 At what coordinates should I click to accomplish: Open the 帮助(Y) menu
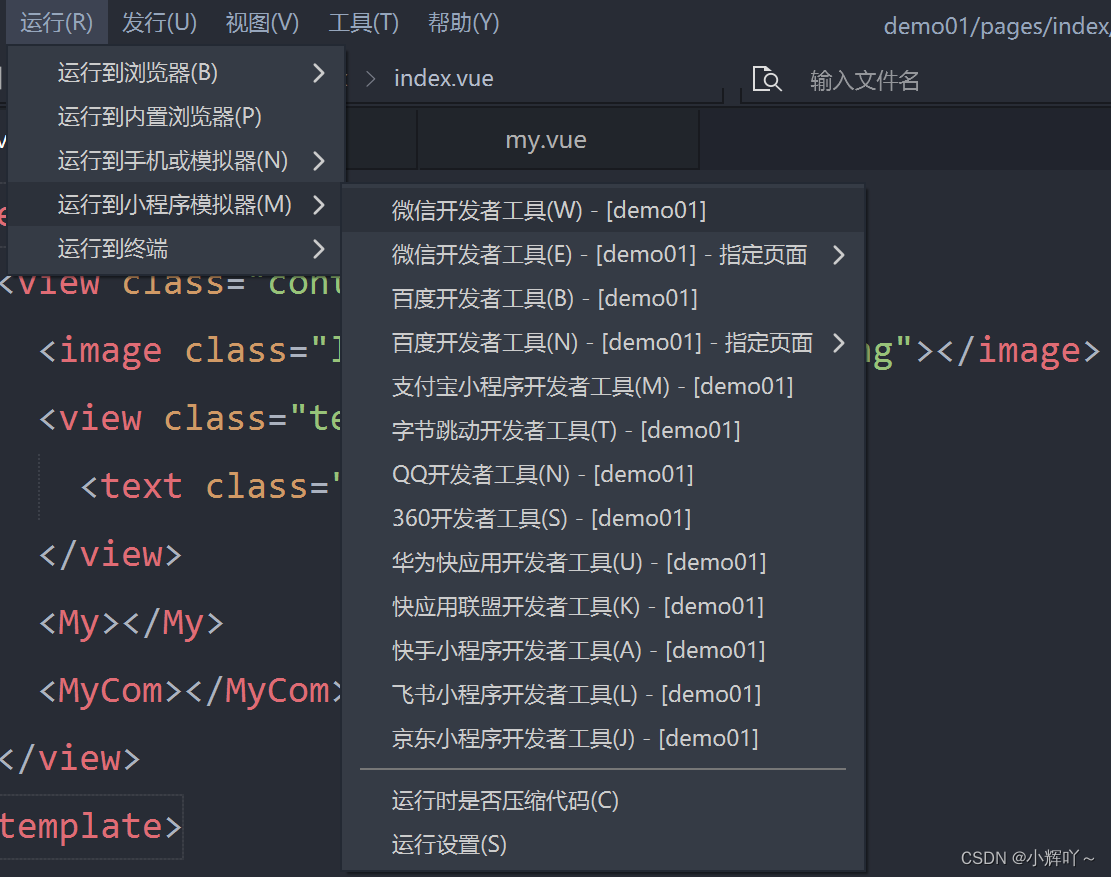point(463,23)
